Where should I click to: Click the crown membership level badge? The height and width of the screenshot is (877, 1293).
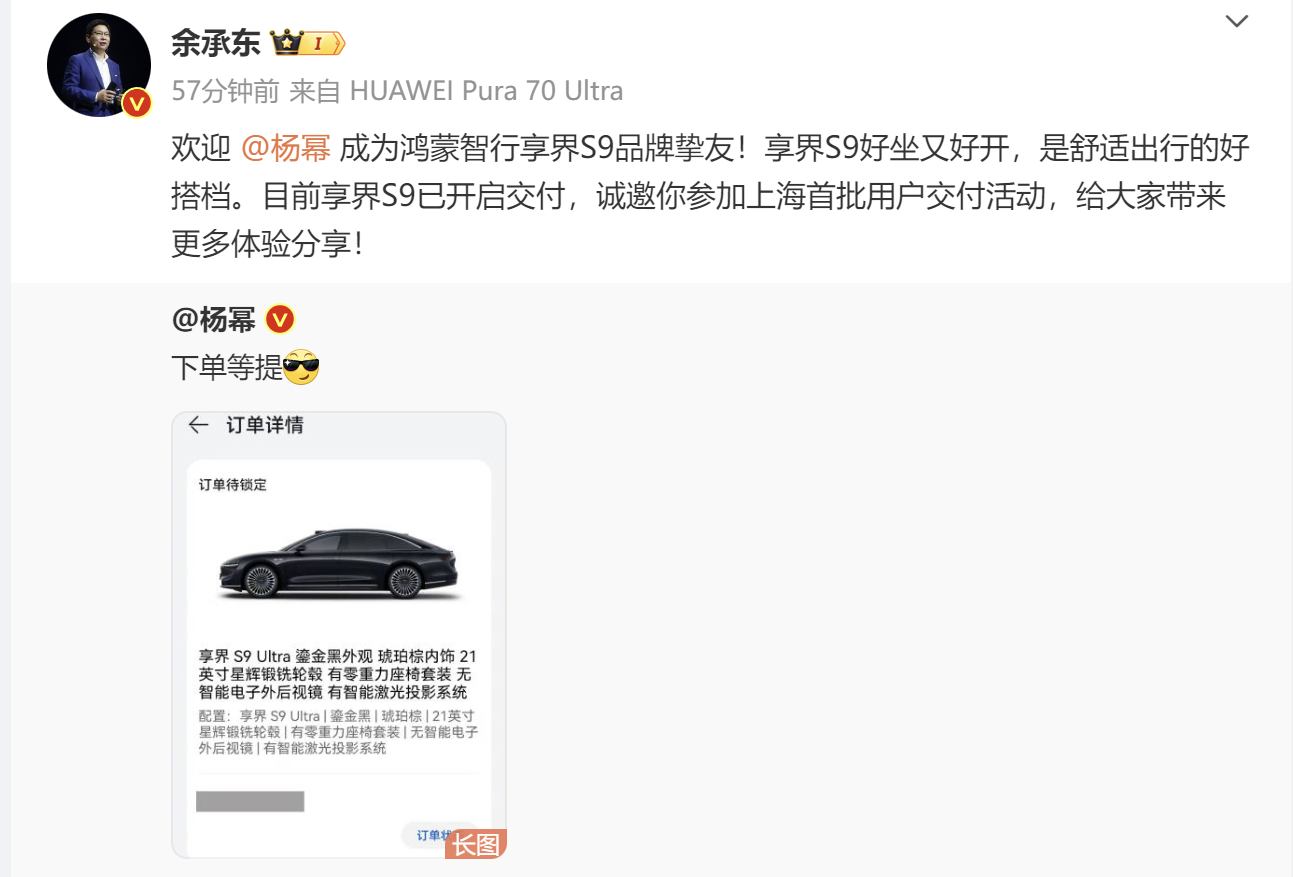coord(308,43)
